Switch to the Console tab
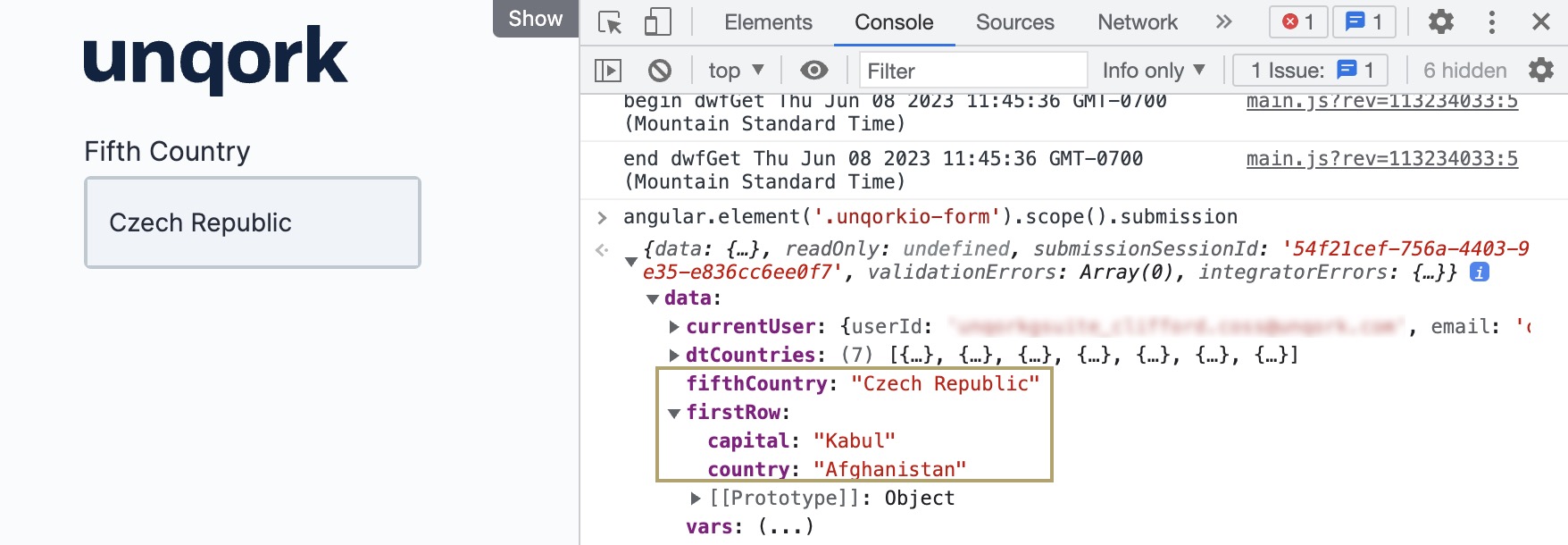The height and width of the screenshot is (545, 1568). [894, 22]
